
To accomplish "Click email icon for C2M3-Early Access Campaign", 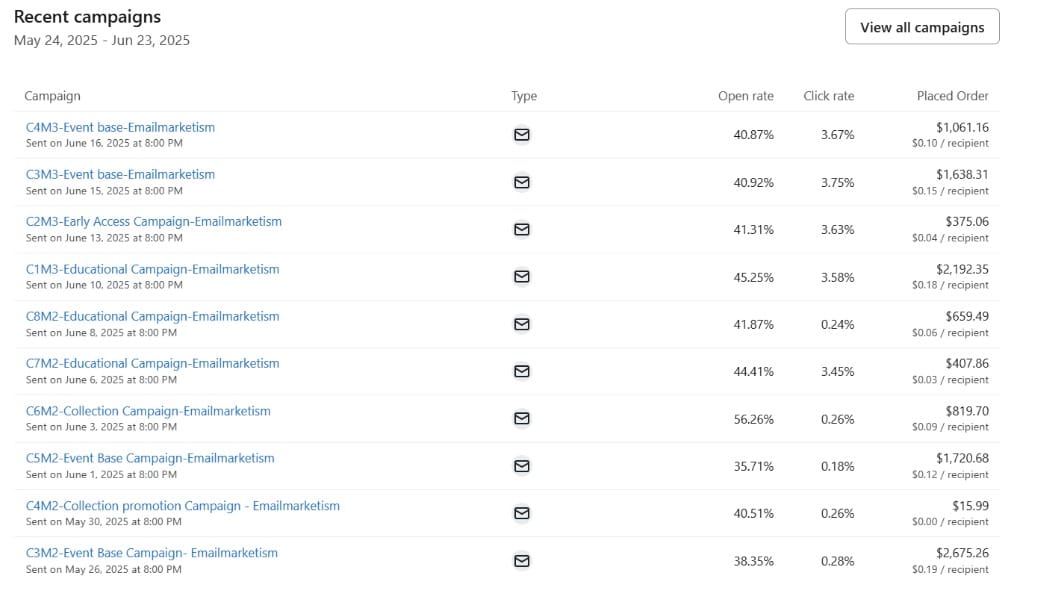I will 521,229.
